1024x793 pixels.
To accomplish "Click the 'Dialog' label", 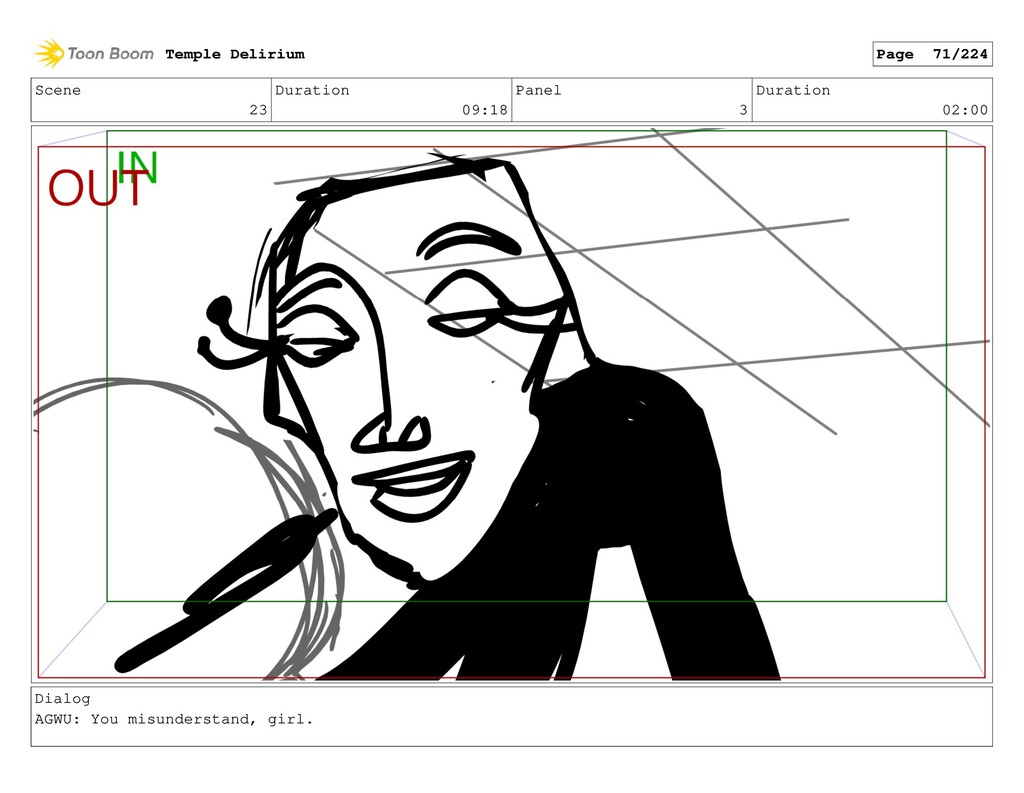I will [x=63, y=699].
